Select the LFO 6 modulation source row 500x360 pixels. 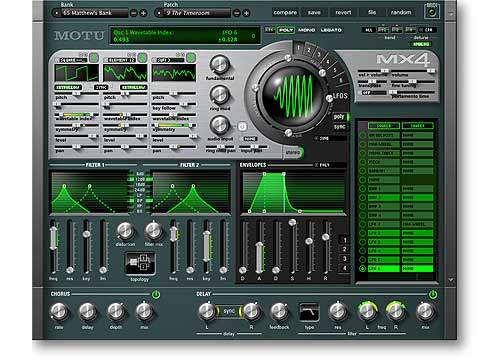pyautogui.click(x=384, y=268)
